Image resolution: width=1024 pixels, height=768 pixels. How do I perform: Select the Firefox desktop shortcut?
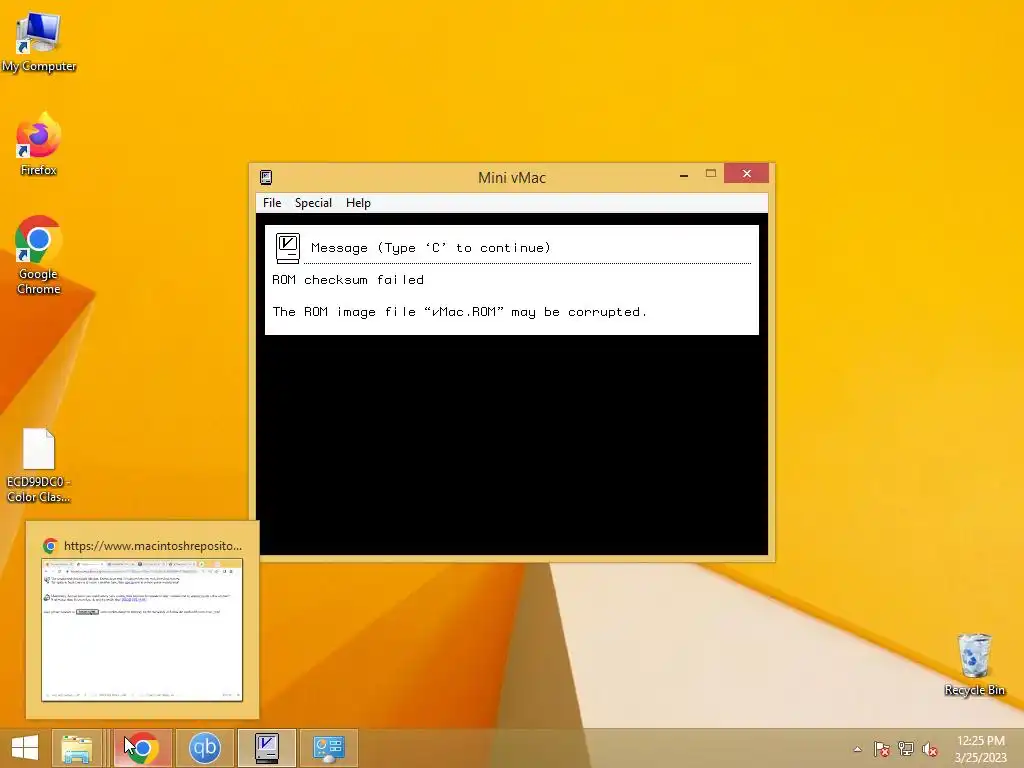click(x=39, y=144)
